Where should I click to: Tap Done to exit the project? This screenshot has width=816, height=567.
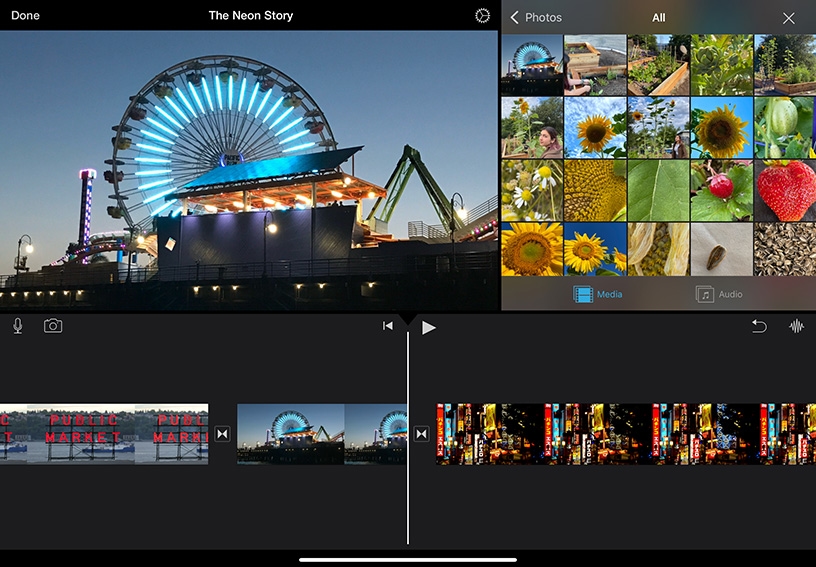click(x=25, y=16)
